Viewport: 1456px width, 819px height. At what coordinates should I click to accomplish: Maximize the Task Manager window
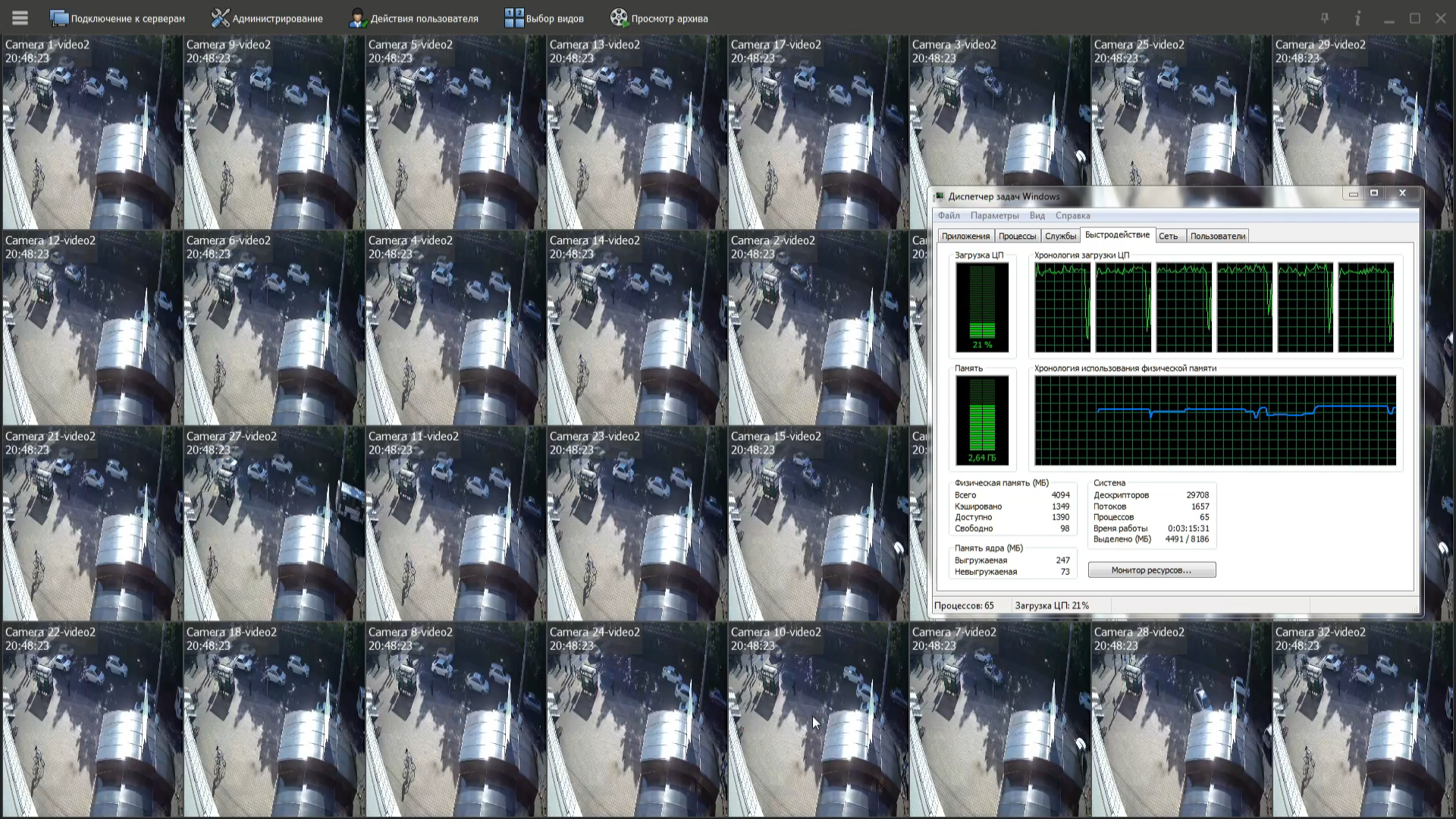1373,193
